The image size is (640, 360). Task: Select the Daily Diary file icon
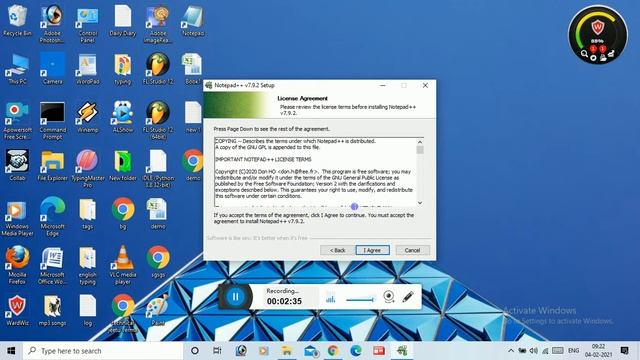tap(122, 21)
